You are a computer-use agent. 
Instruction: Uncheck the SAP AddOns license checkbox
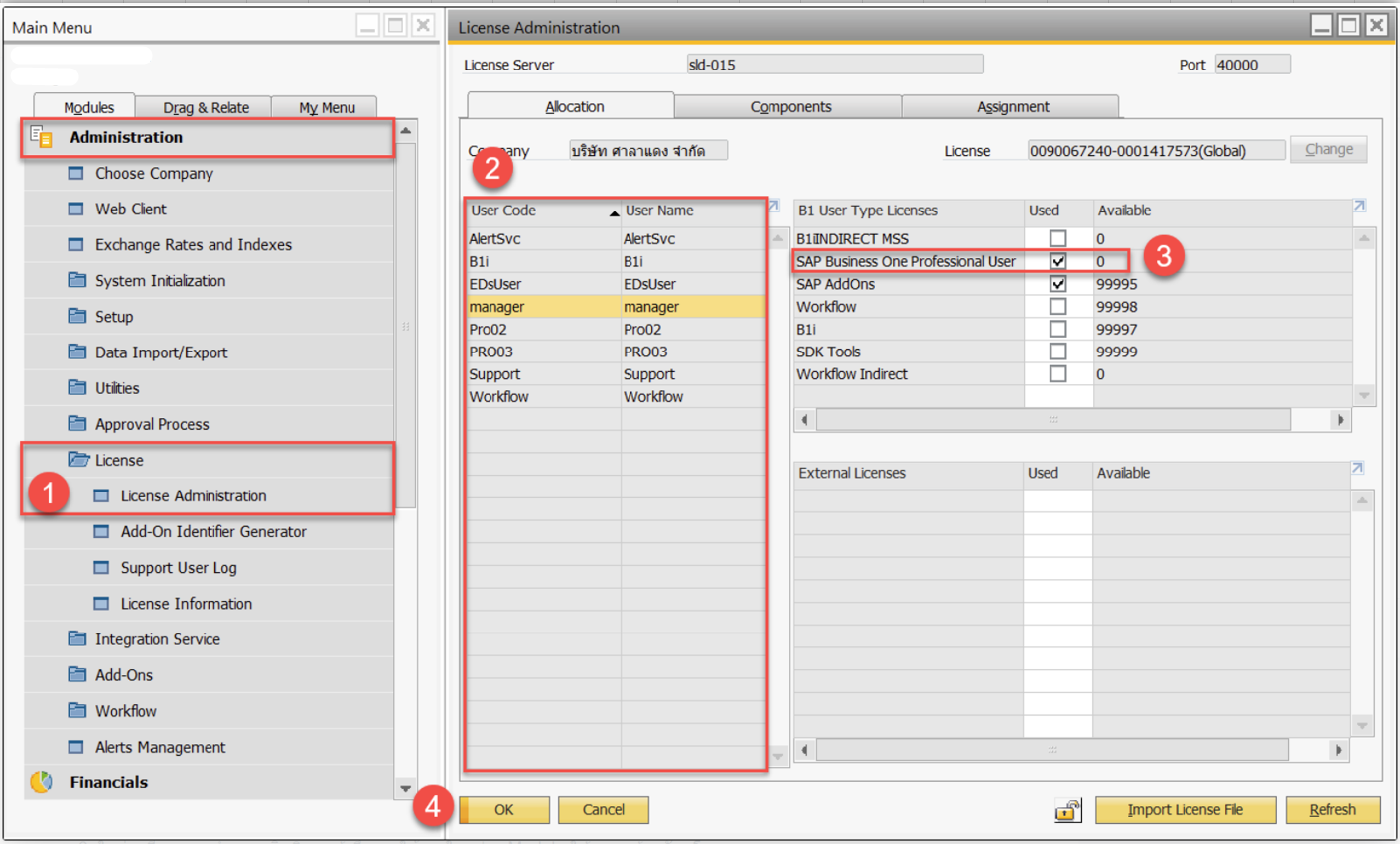[1058, 284]
